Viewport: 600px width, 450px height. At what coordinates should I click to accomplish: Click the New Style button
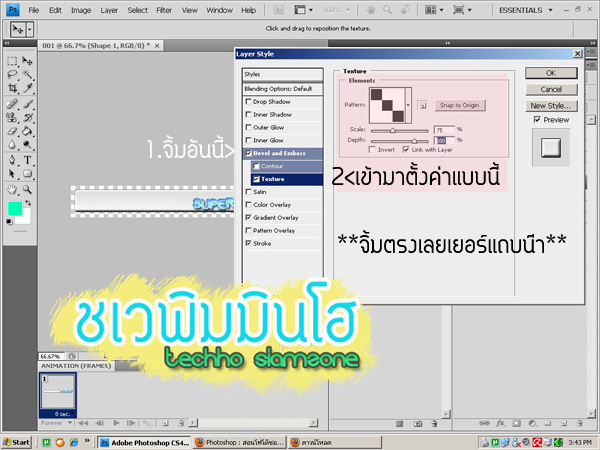tap(551, 106)
